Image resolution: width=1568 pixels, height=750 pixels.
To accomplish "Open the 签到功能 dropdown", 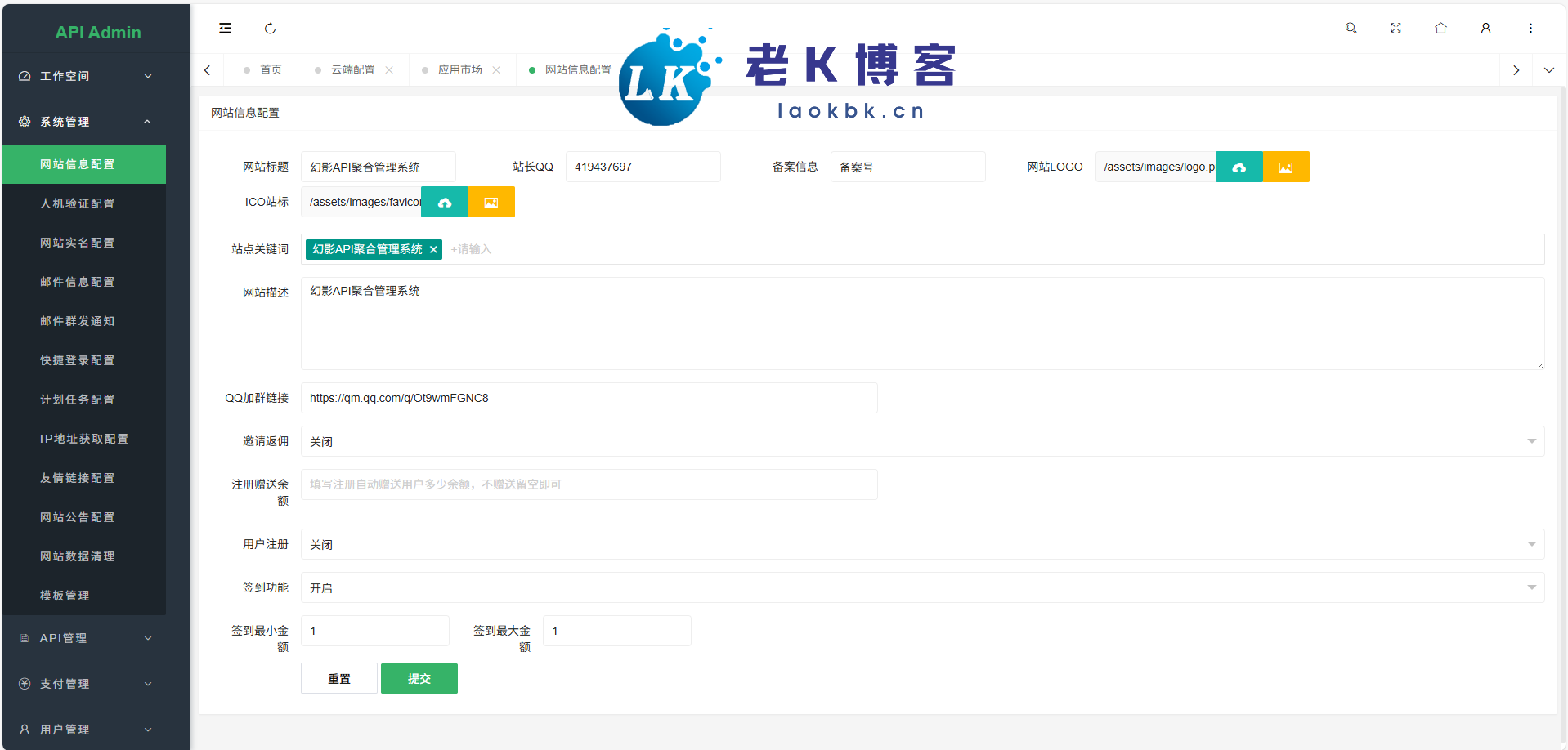I will pos(921,587).
